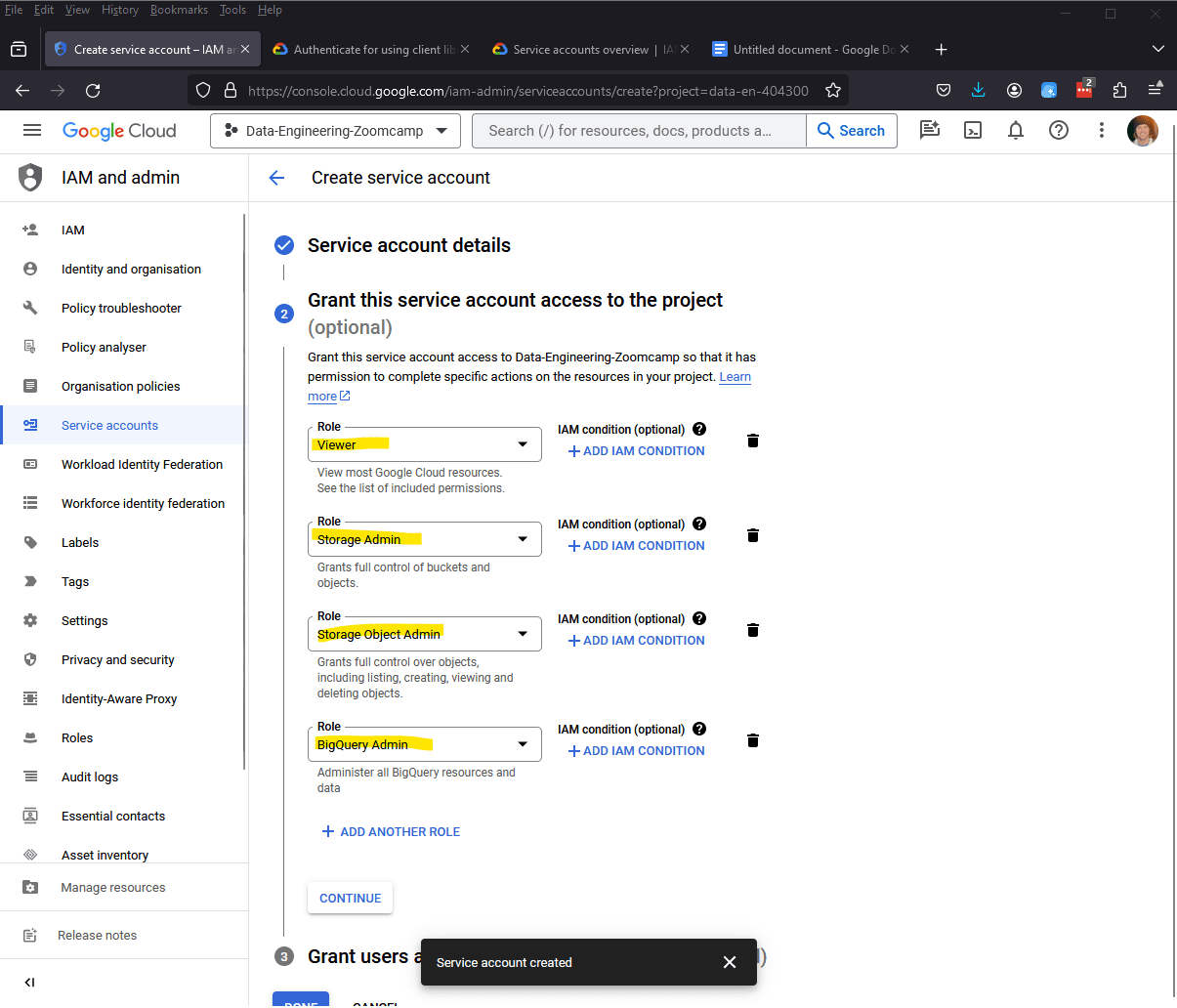Open Roles in the sidebar
Image resolution: width=1177 pixels, height=1008 pixels.
[123, 738]
